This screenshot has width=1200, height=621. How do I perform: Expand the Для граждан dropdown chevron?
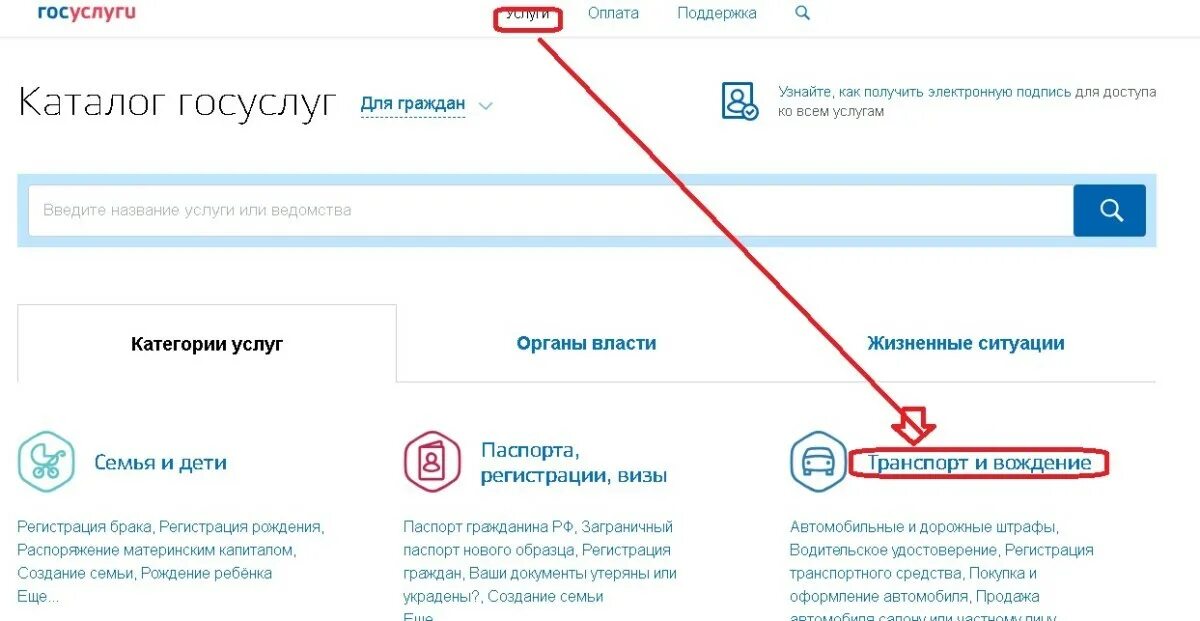tap(486, 105)
